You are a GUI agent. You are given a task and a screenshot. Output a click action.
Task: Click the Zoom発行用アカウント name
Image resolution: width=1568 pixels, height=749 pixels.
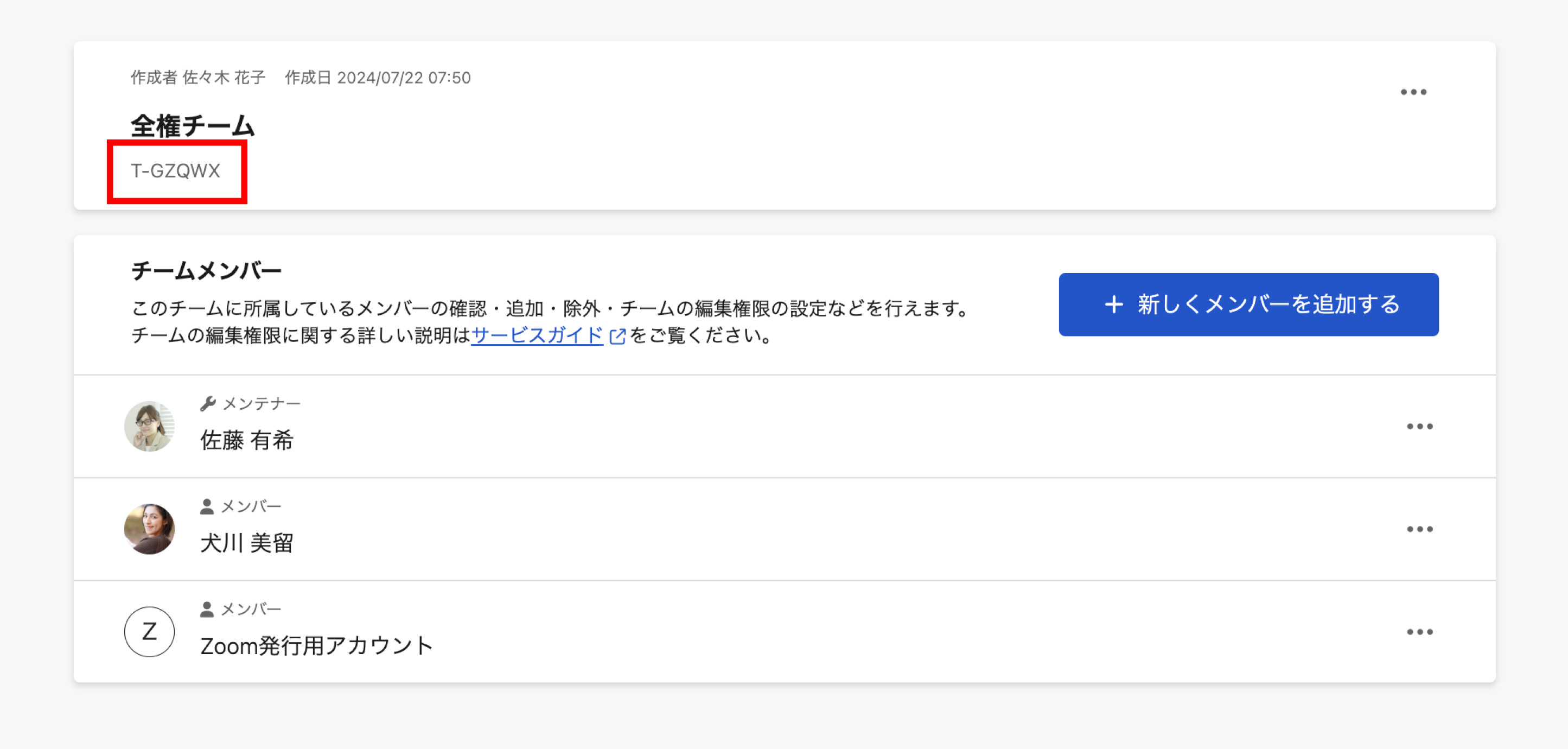pos(316,645)
